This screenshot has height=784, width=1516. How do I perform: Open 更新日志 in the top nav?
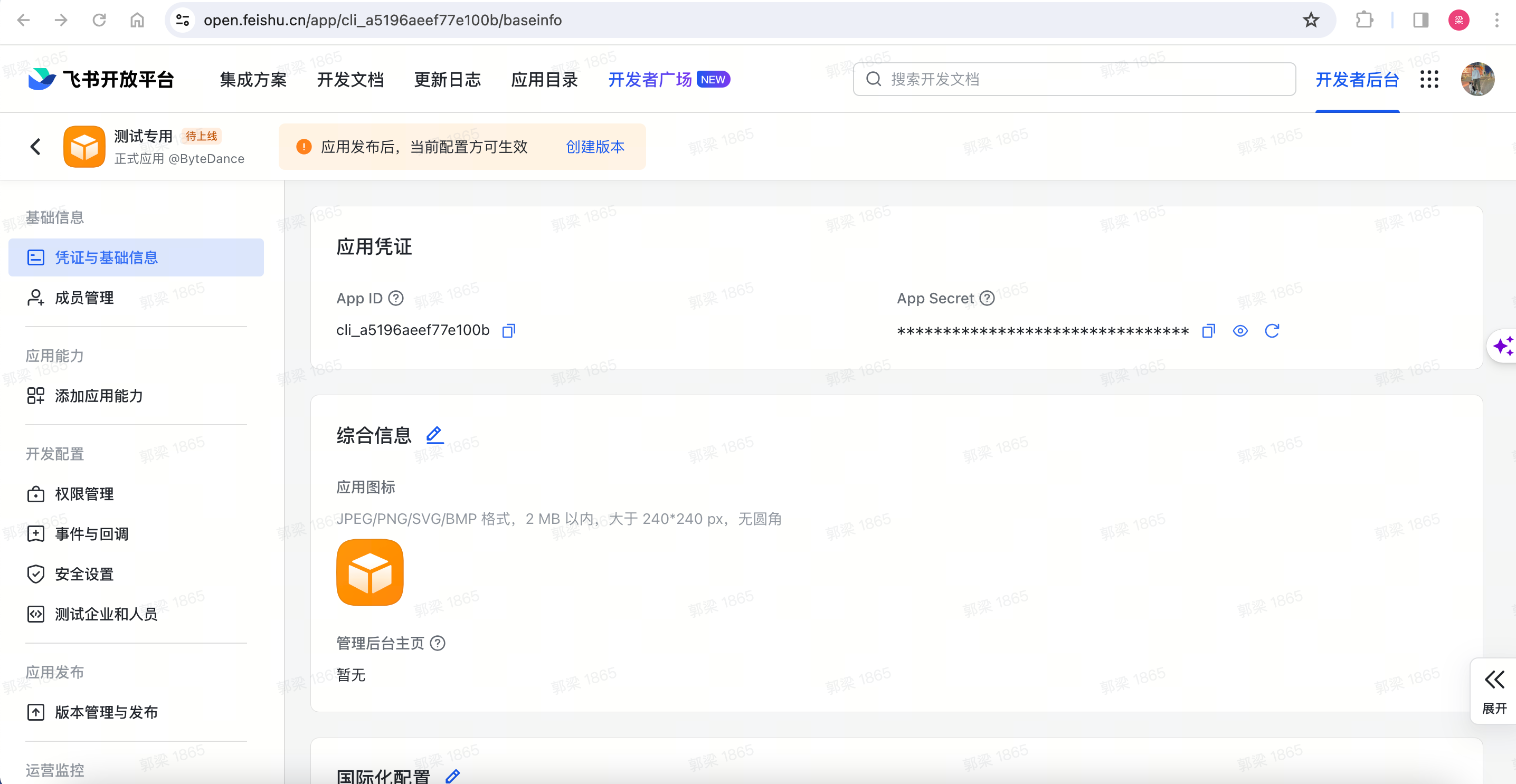pyautogui.click(x=447, y=79)
